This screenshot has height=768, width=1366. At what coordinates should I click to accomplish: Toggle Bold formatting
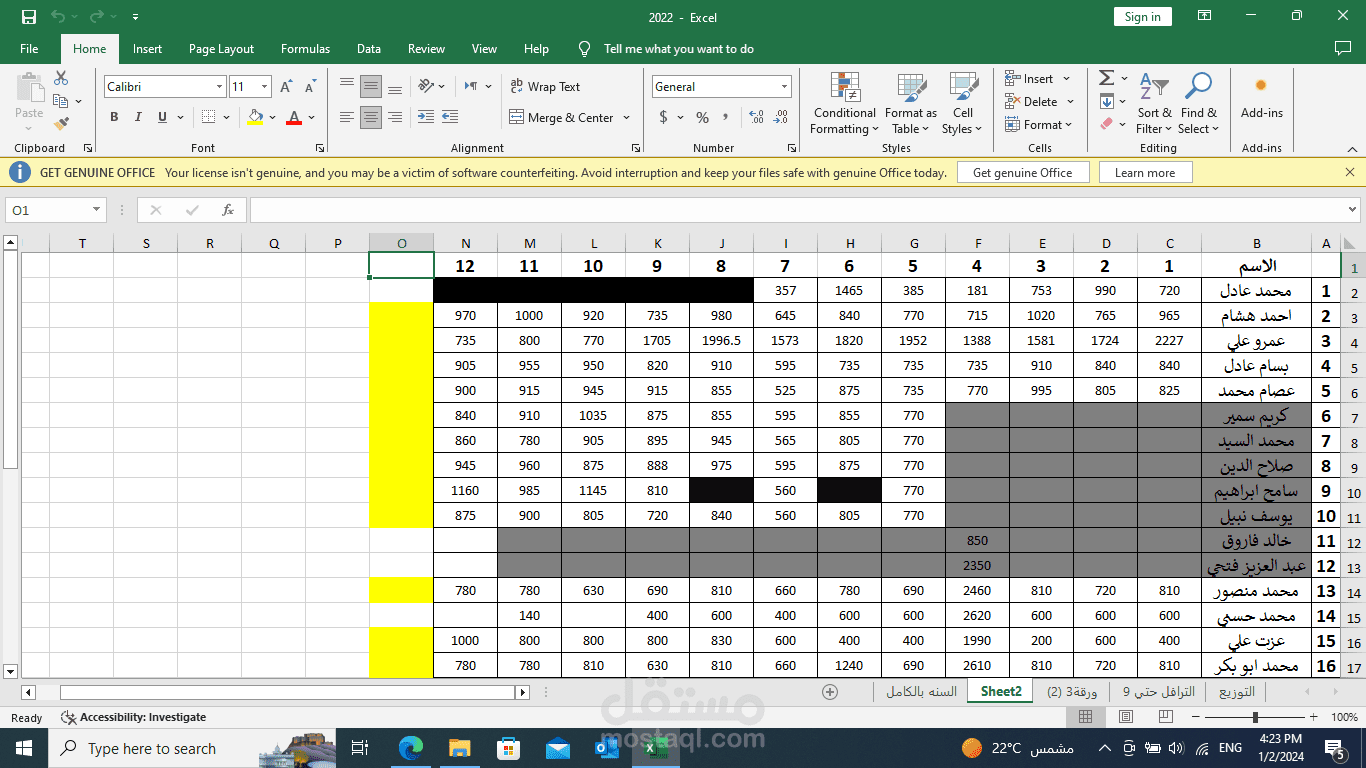pyautogui.click(x=114, y=117)
